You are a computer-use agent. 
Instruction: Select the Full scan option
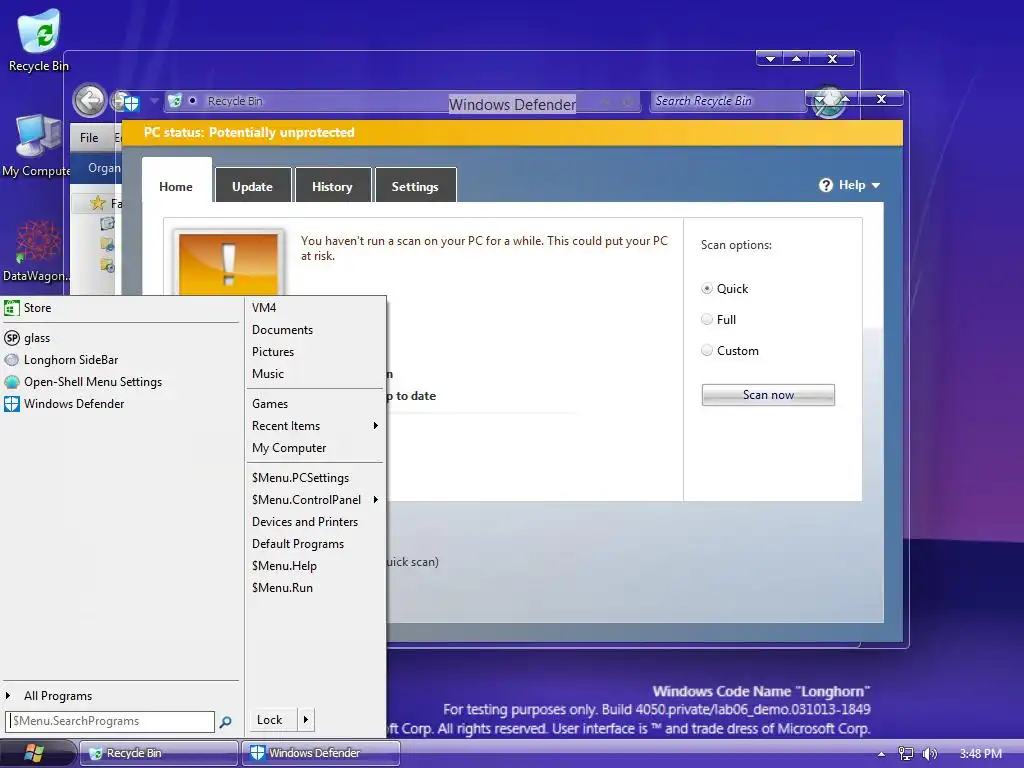(x=707, y=319)
